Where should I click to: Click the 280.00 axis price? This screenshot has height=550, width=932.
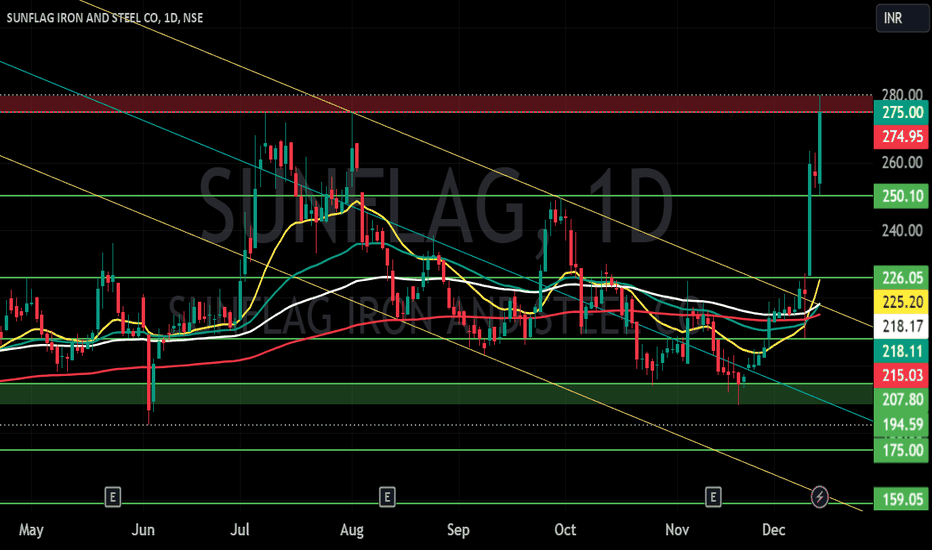click(902, 95)
